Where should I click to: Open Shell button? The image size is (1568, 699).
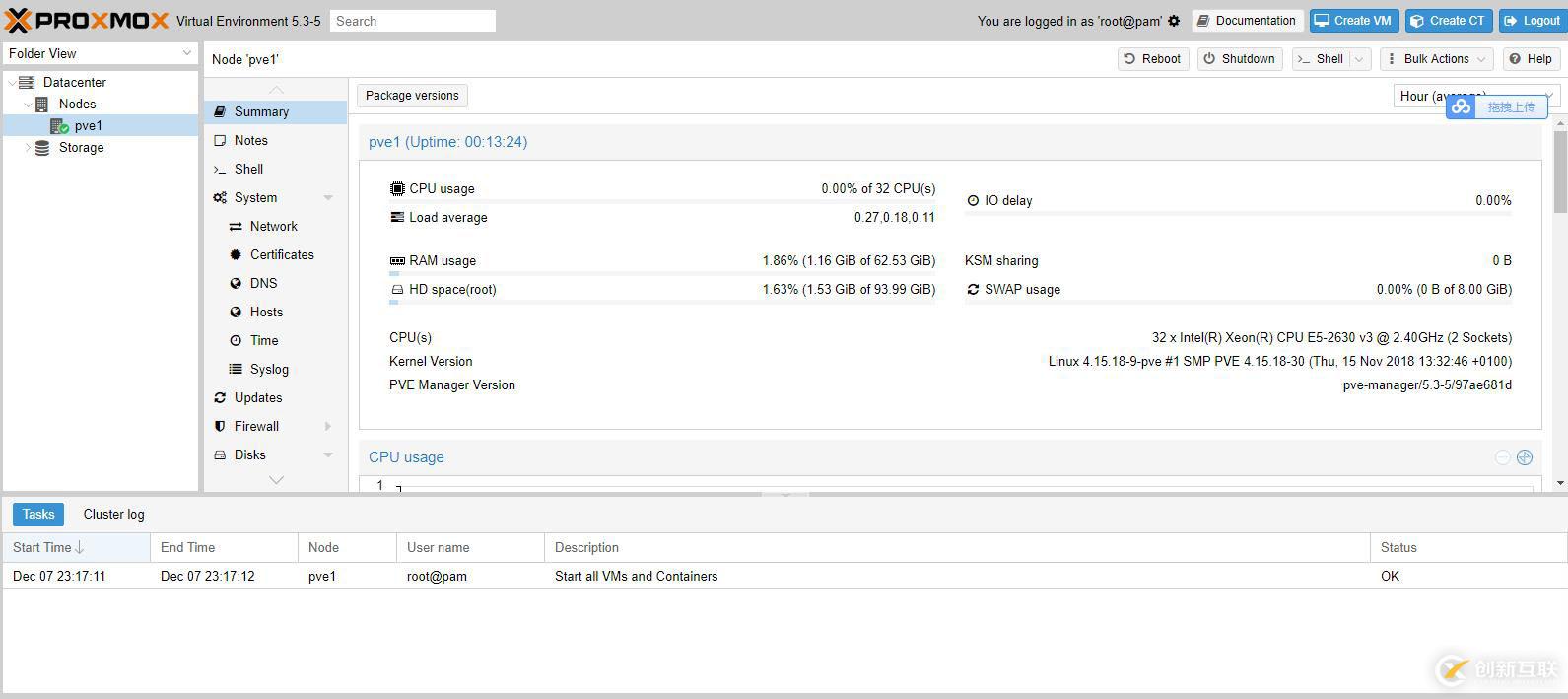coord(1321,59)
